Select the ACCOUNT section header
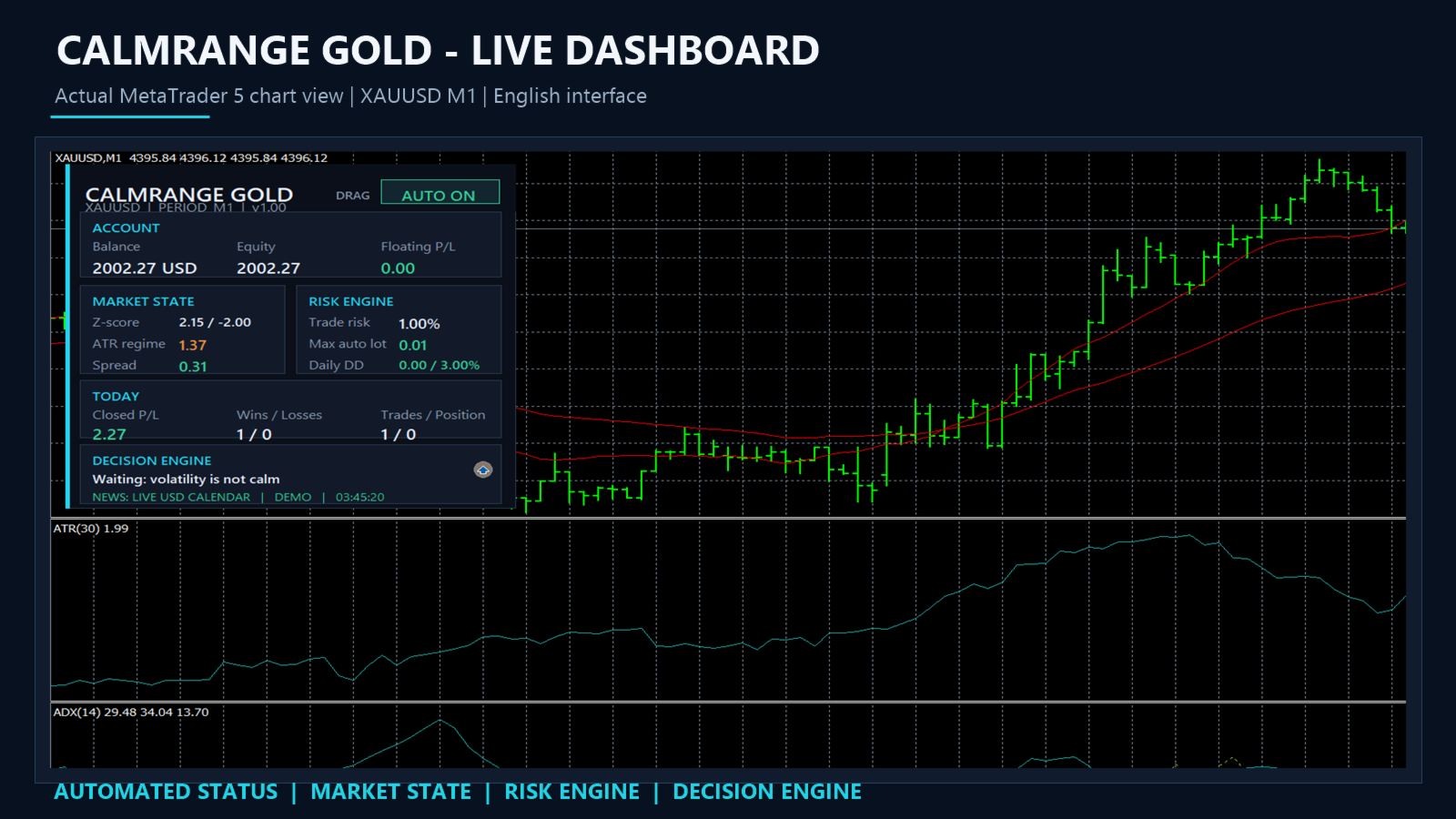The height and width of the screenshot is (819, 1456). tap(126, 228)
